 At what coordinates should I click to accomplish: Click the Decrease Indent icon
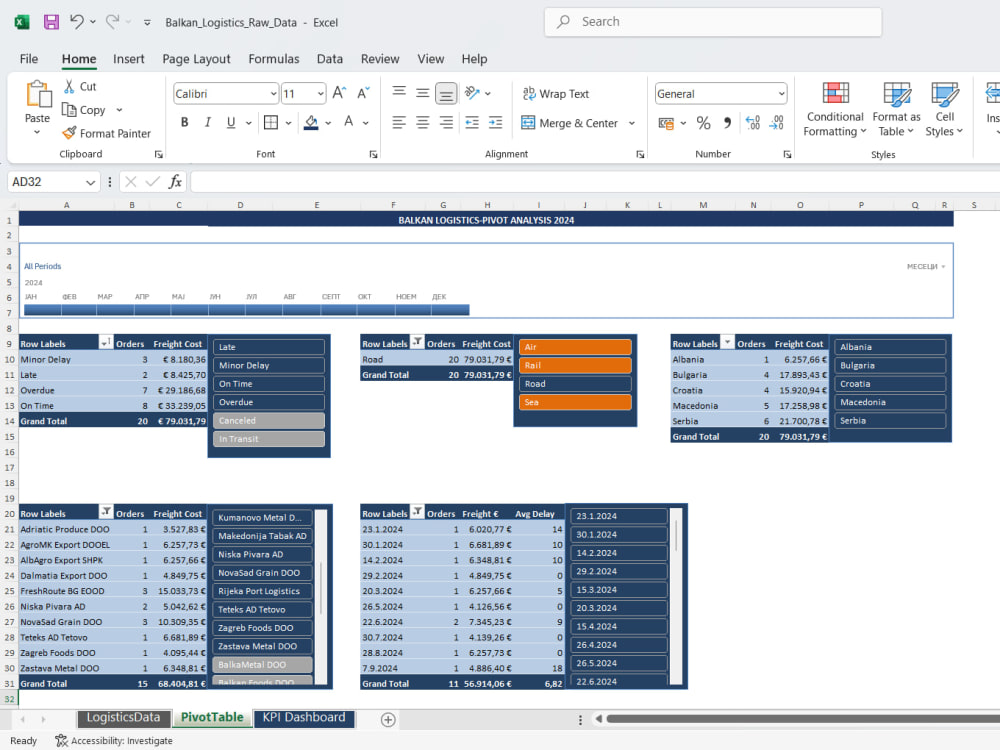472,122
